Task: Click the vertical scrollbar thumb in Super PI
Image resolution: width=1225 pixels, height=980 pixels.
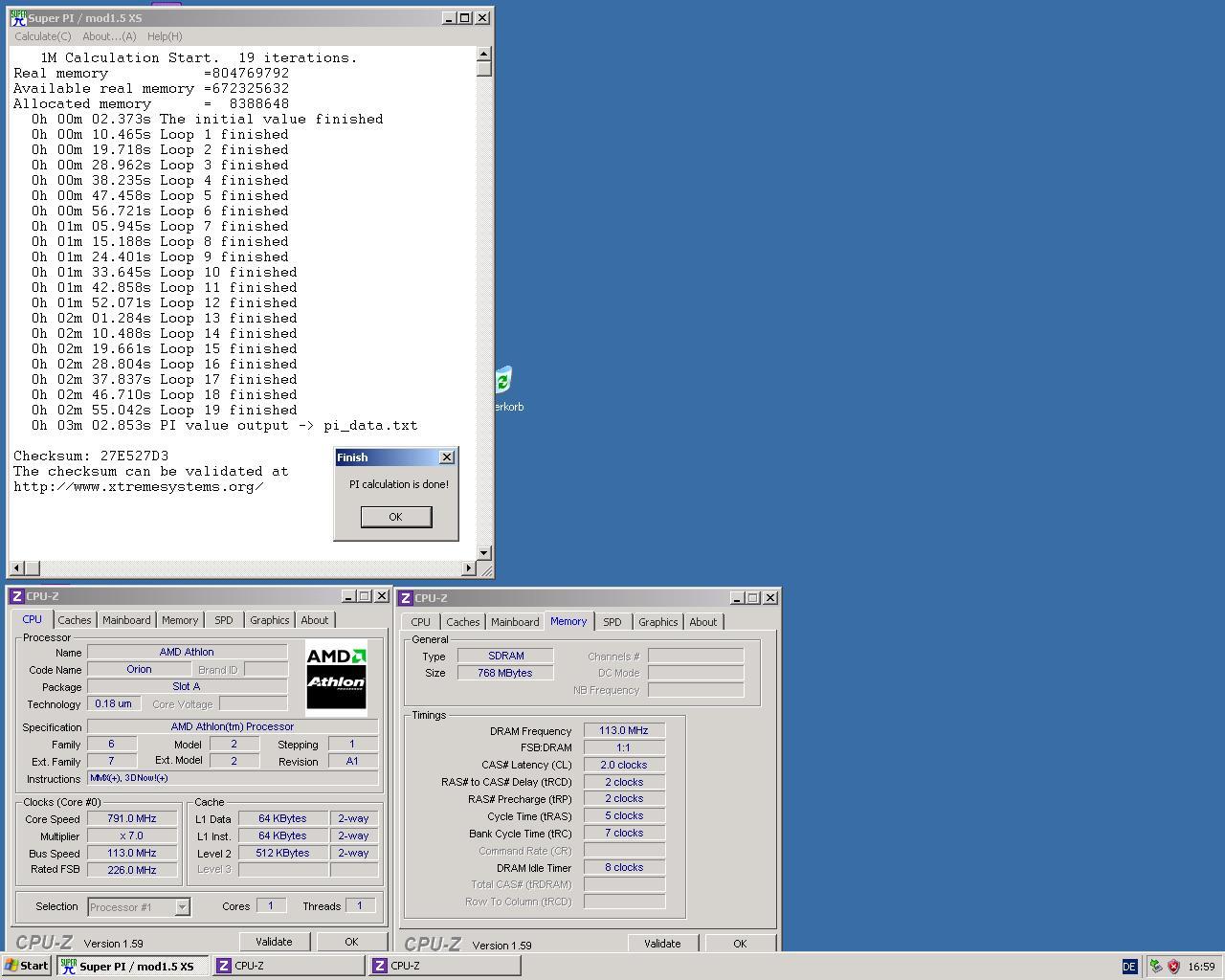Action: coord(483,69)
